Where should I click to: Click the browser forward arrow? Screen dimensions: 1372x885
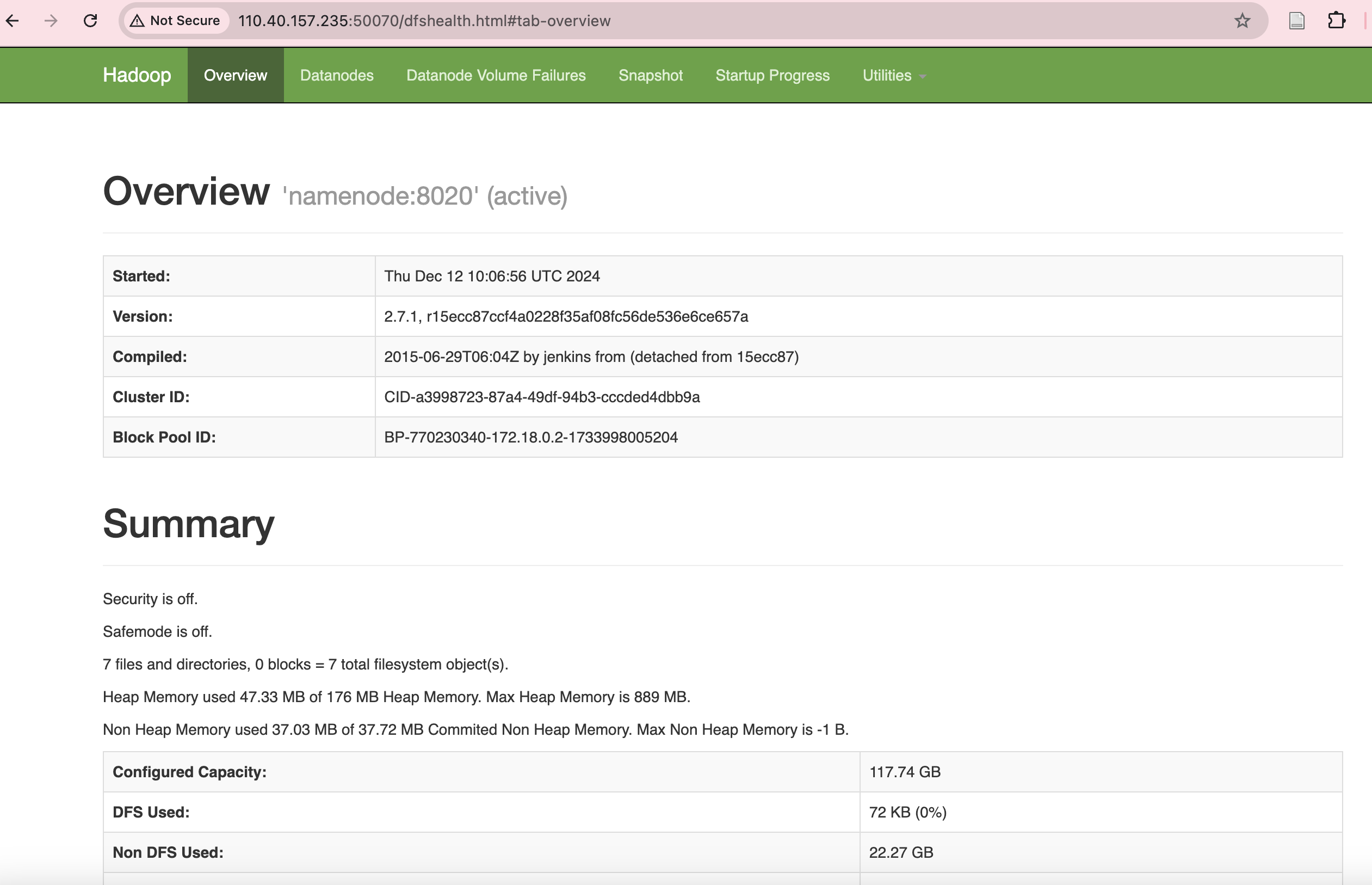[x=51, y=21]
